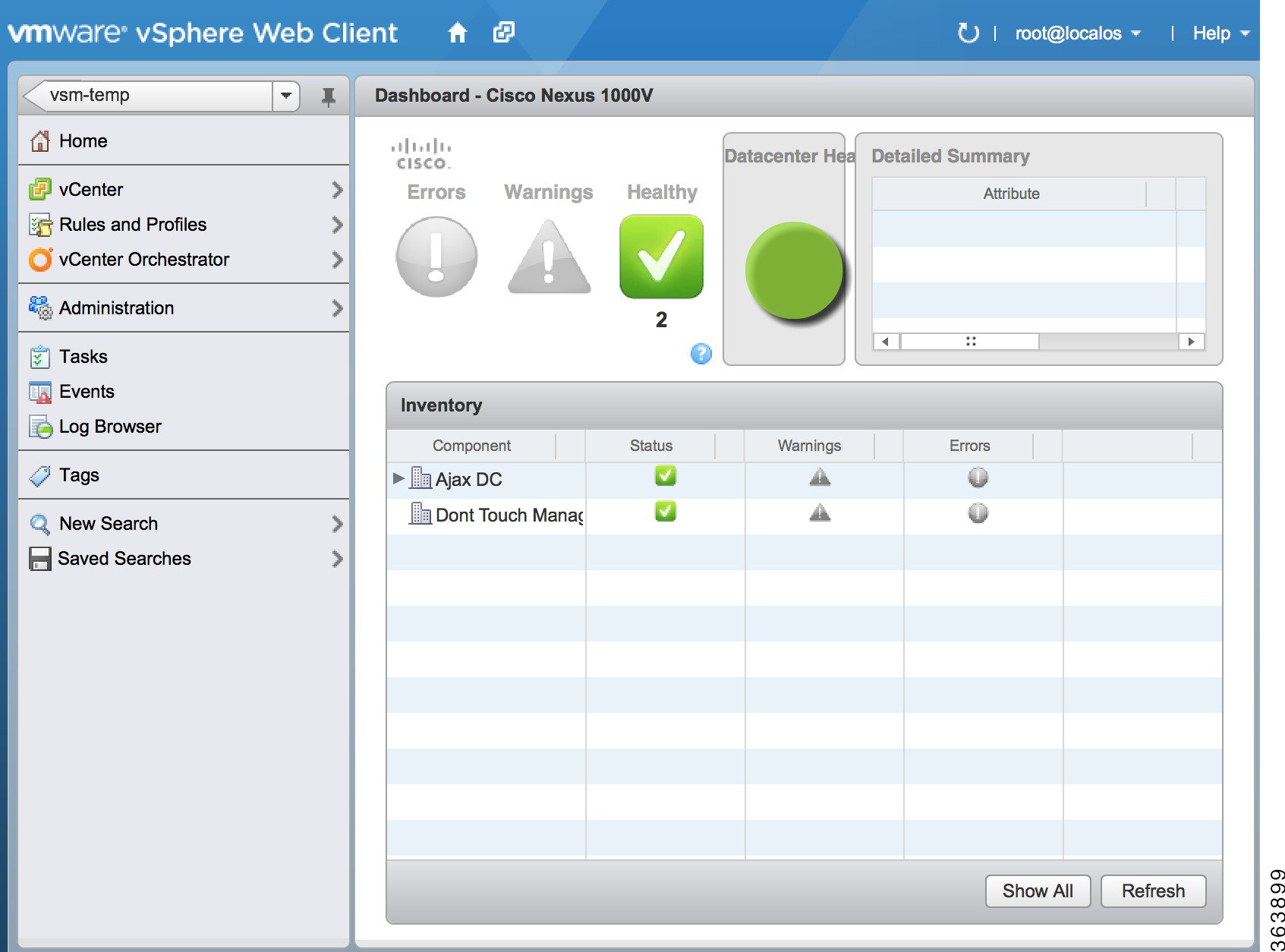
Task: Click the green status checkbox for Ajax DC
Action: pyautogui.click(x=665, y=475)
